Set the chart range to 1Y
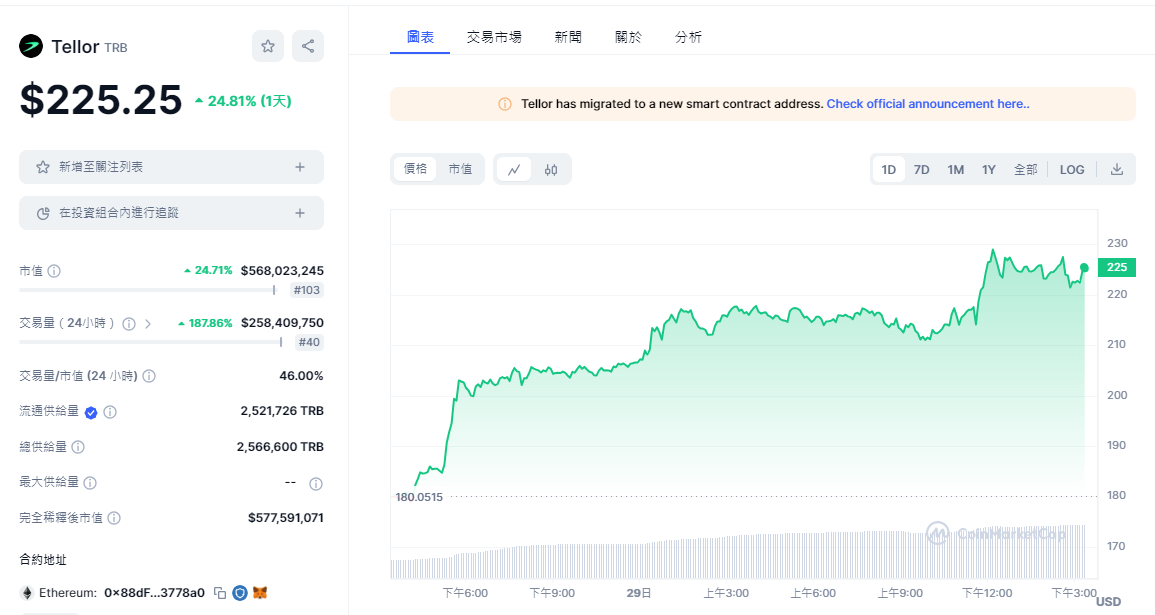The height and width of the screenshot is (615, 1155). point(989,169)
